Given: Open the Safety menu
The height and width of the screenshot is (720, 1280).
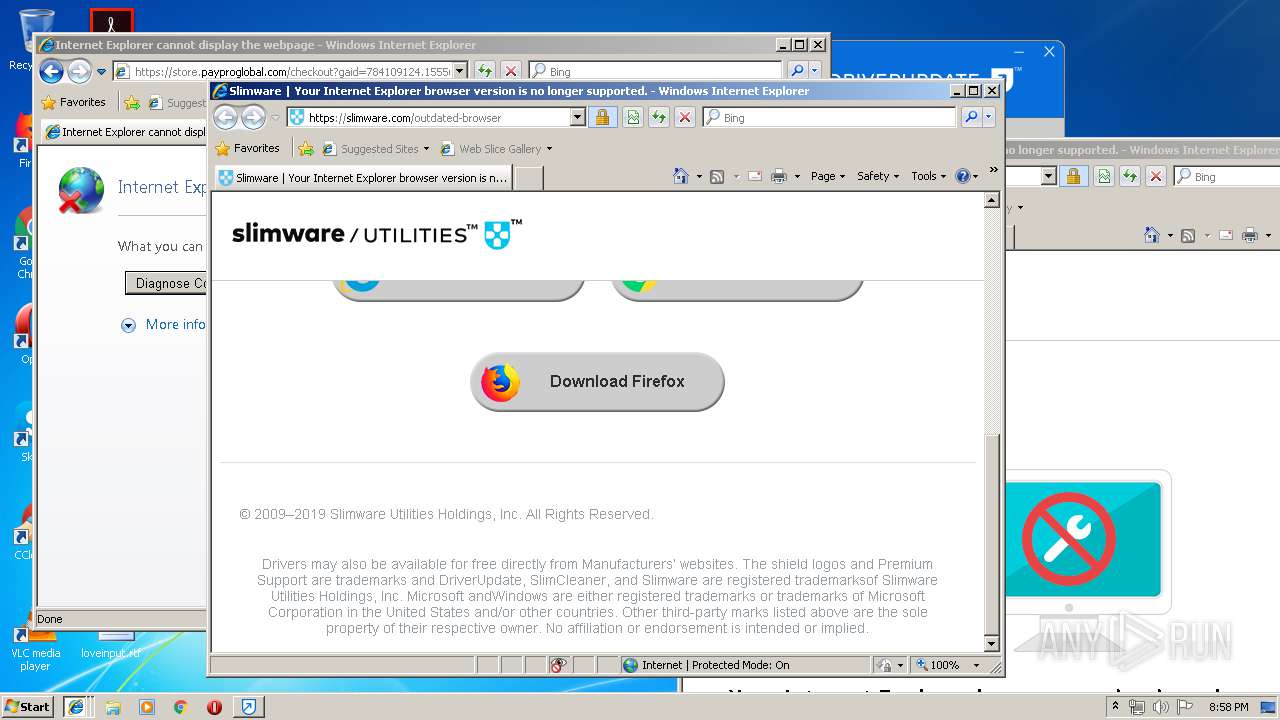Looking at the screenshot, I should click(x=877, y=176).
